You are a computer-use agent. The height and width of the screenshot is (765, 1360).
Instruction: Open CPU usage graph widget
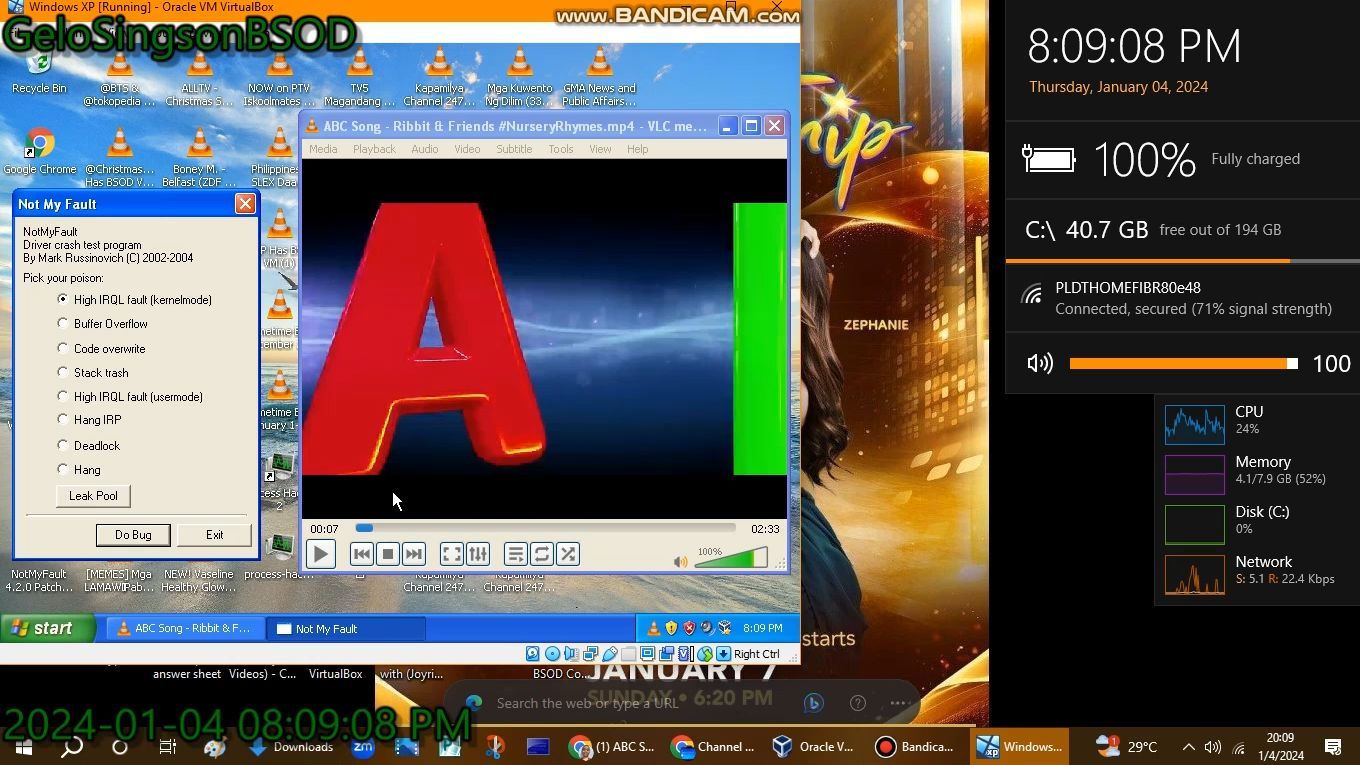pyautogui.click(x=1194, y=424)
